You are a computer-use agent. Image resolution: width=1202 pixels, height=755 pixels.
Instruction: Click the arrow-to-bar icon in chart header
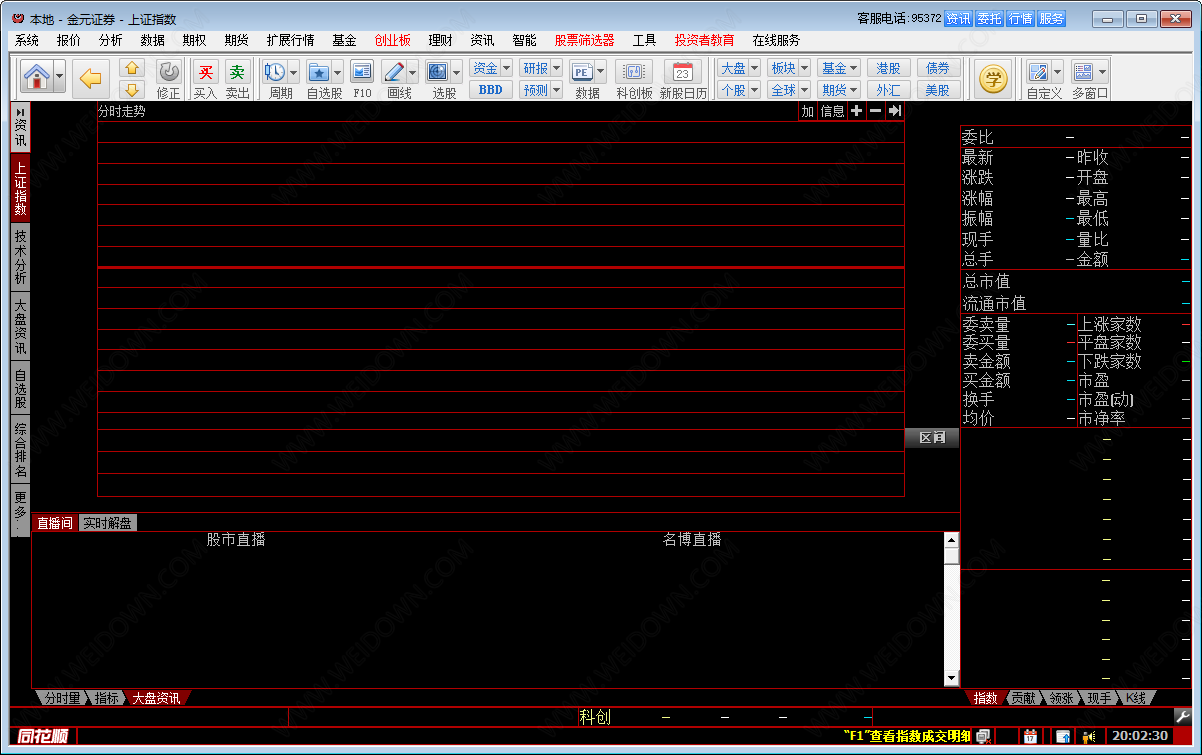(895, 111)
